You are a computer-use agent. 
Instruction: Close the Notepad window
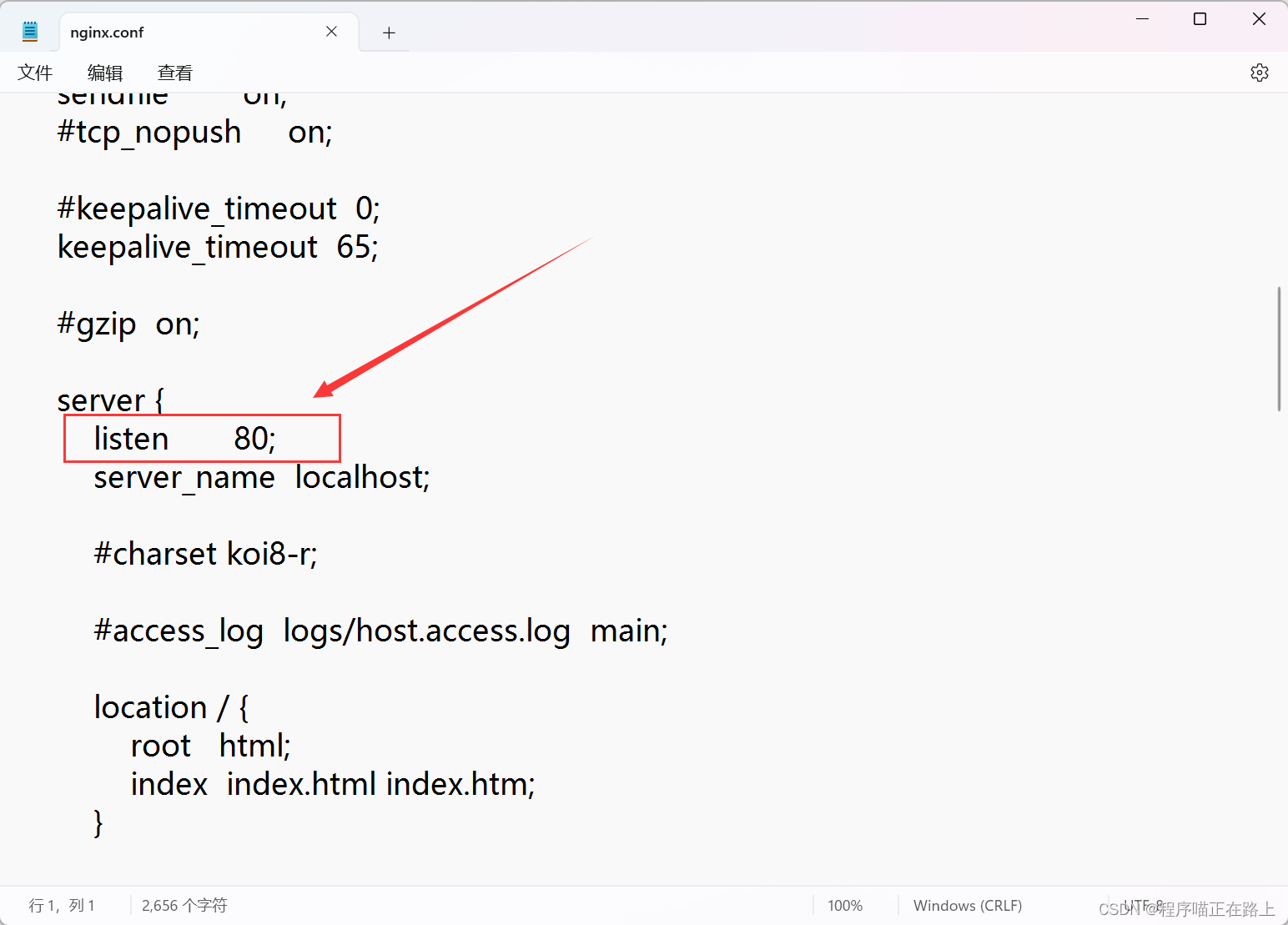(1259, 18)
